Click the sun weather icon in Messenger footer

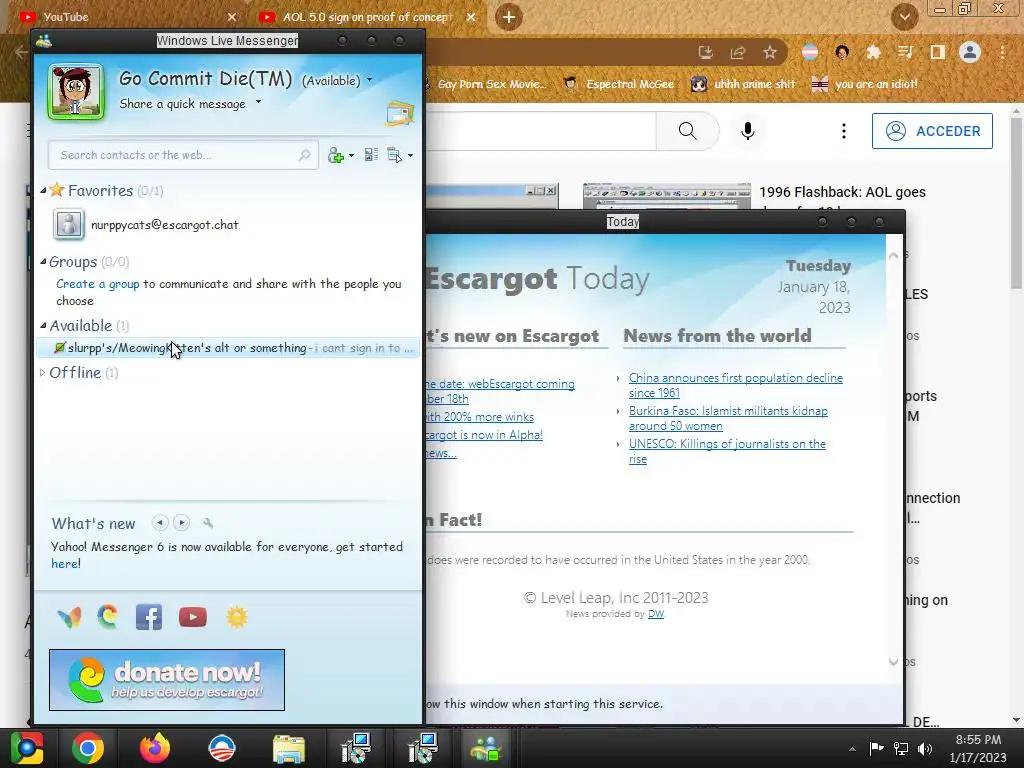click(236, 617)
